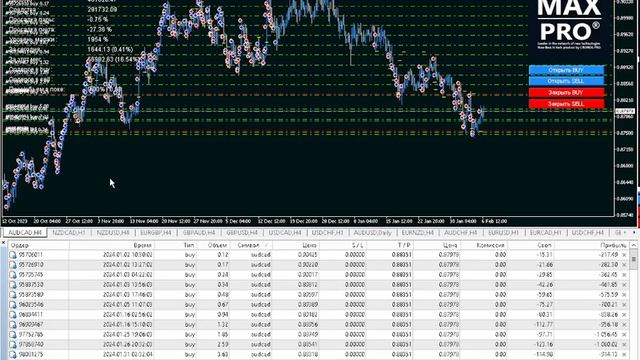Click the current price label on price scale
640x360 pixels.
625,111
